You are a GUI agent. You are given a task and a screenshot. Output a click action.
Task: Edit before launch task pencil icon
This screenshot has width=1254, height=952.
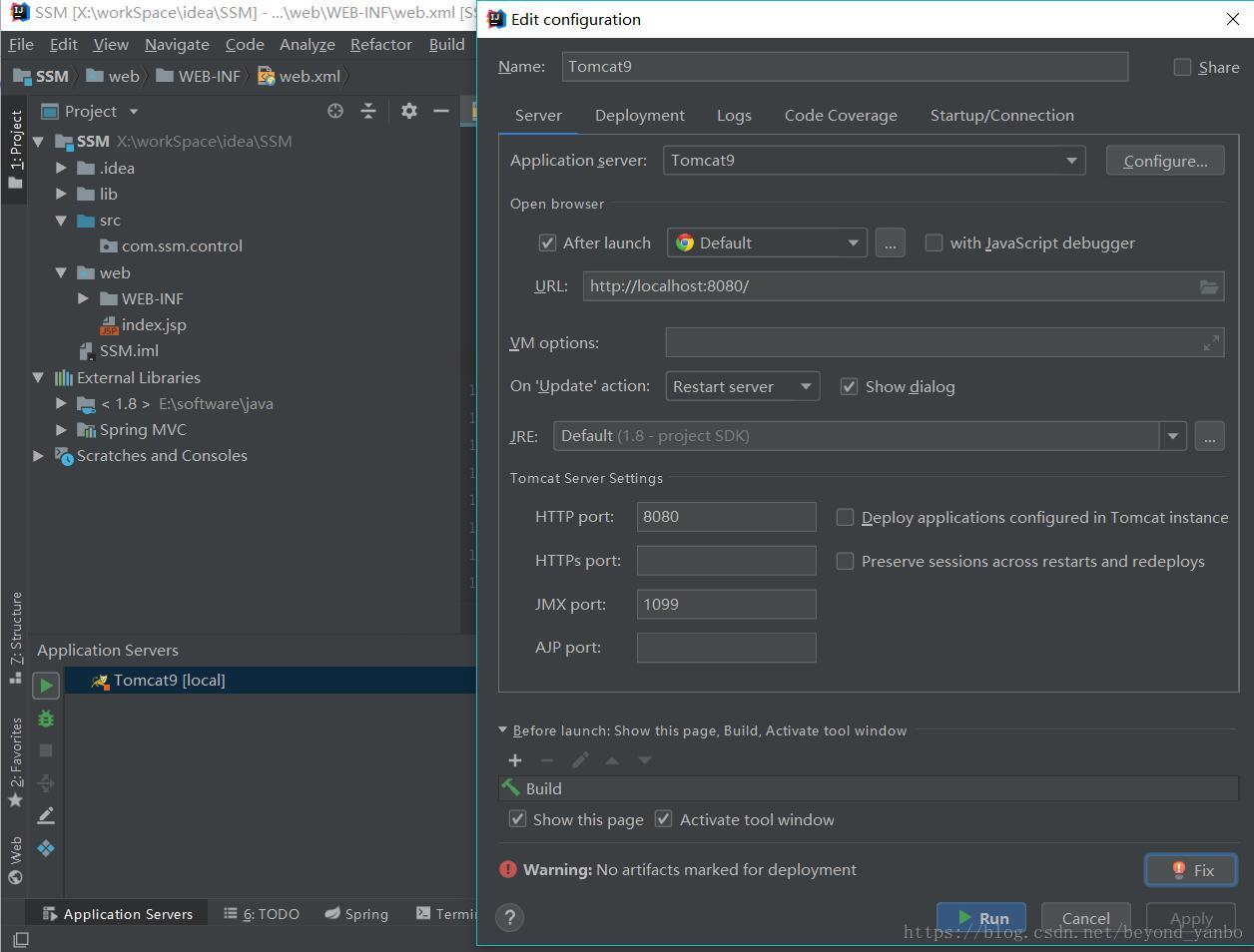(x=580, y=760)
